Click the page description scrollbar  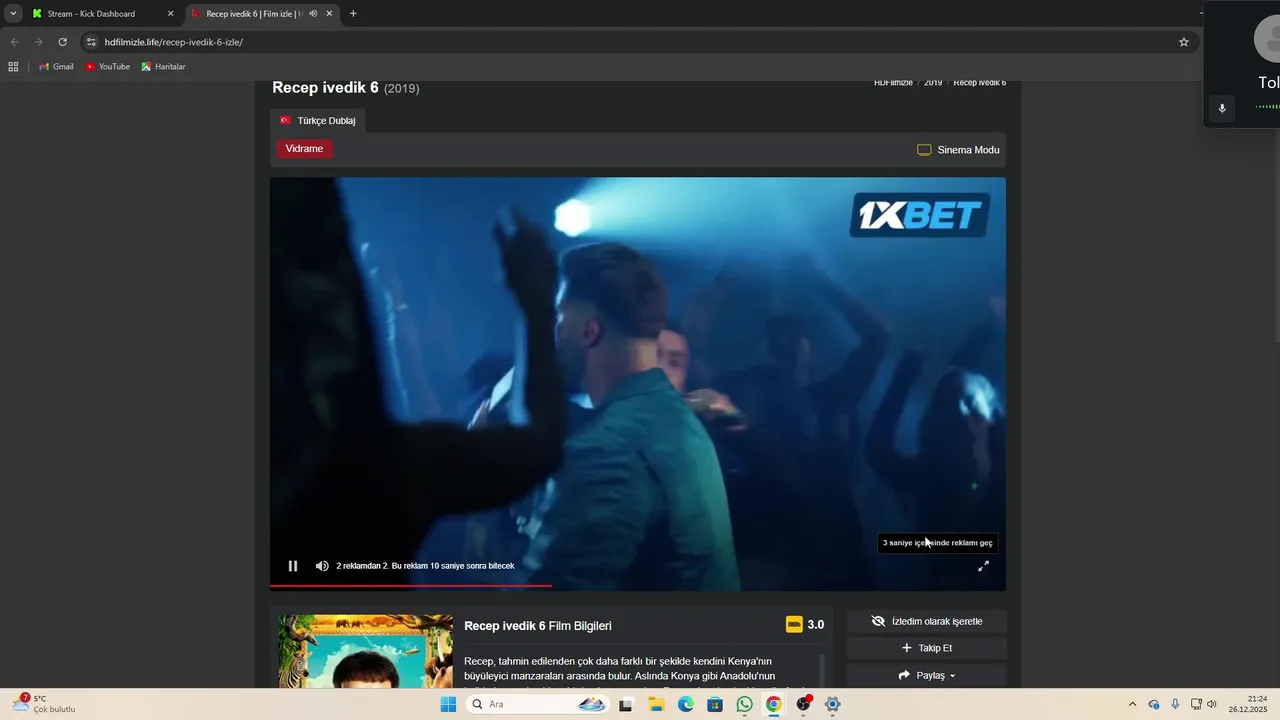point(822,670)
